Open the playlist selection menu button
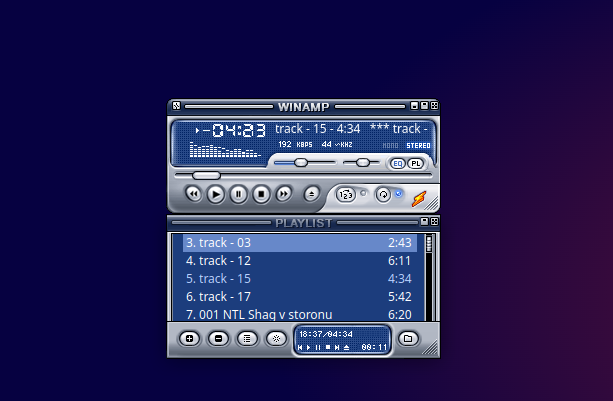This screenshot has width=613, height=401. pos(247,338)
